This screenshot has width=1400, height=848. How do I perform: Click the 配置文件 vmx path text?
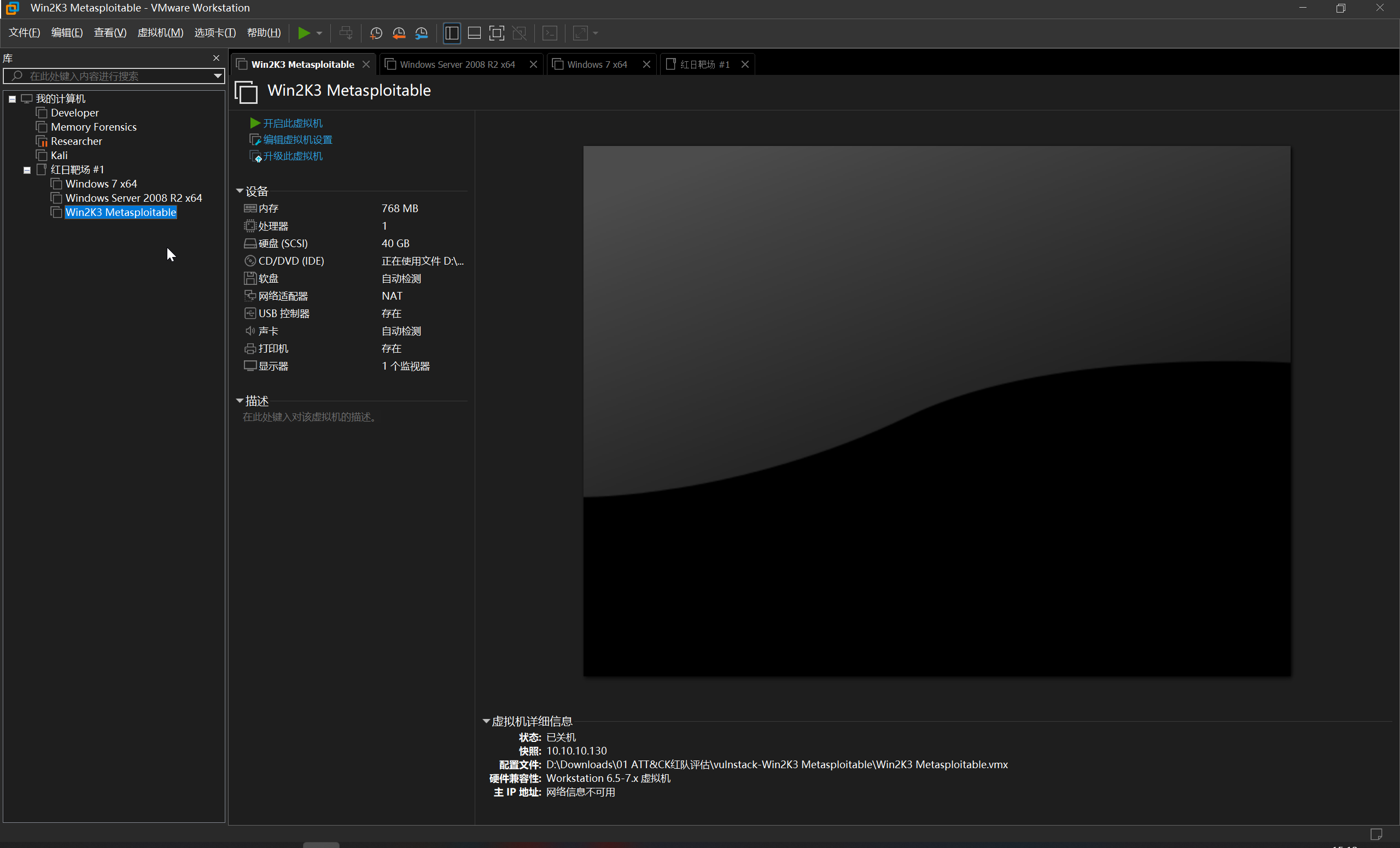click(x=777, y=764)
